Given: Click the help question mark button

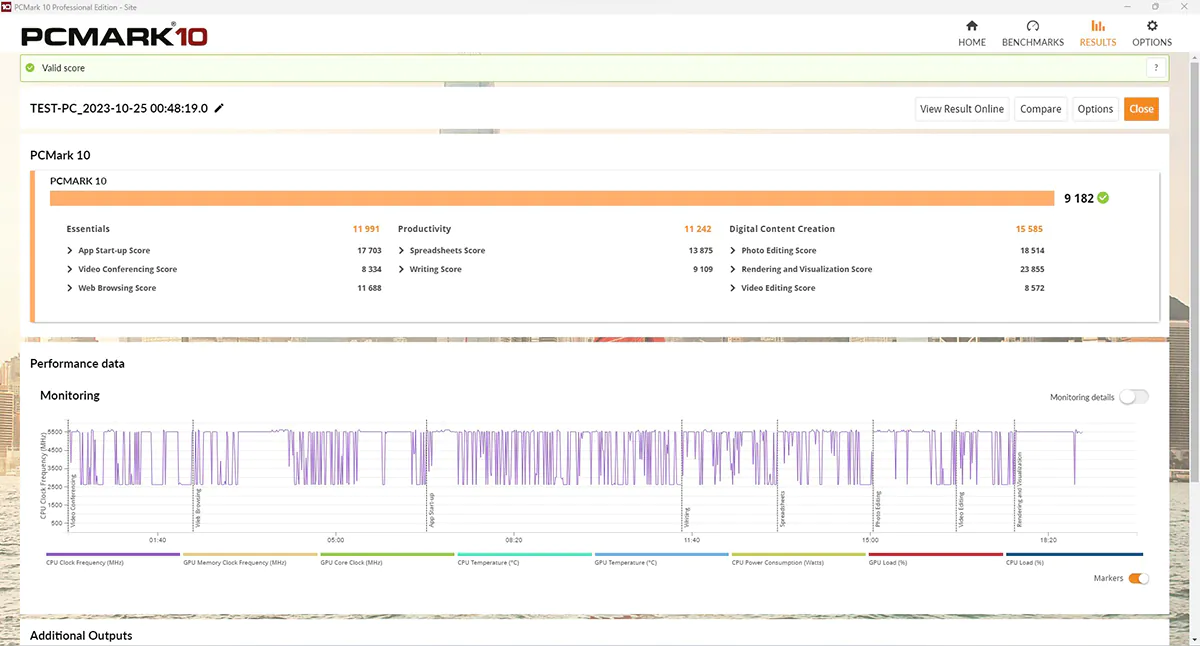Looking at the screenshot, I should [x=1156, y=68].
